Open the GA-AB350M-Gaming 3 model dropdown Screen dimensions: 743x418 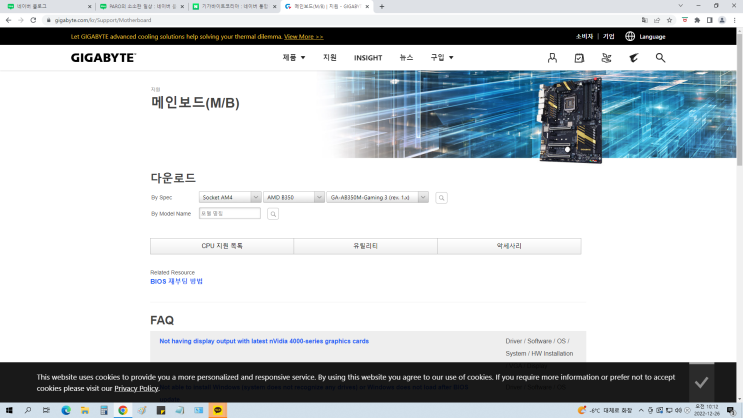(x=378, y=198)
